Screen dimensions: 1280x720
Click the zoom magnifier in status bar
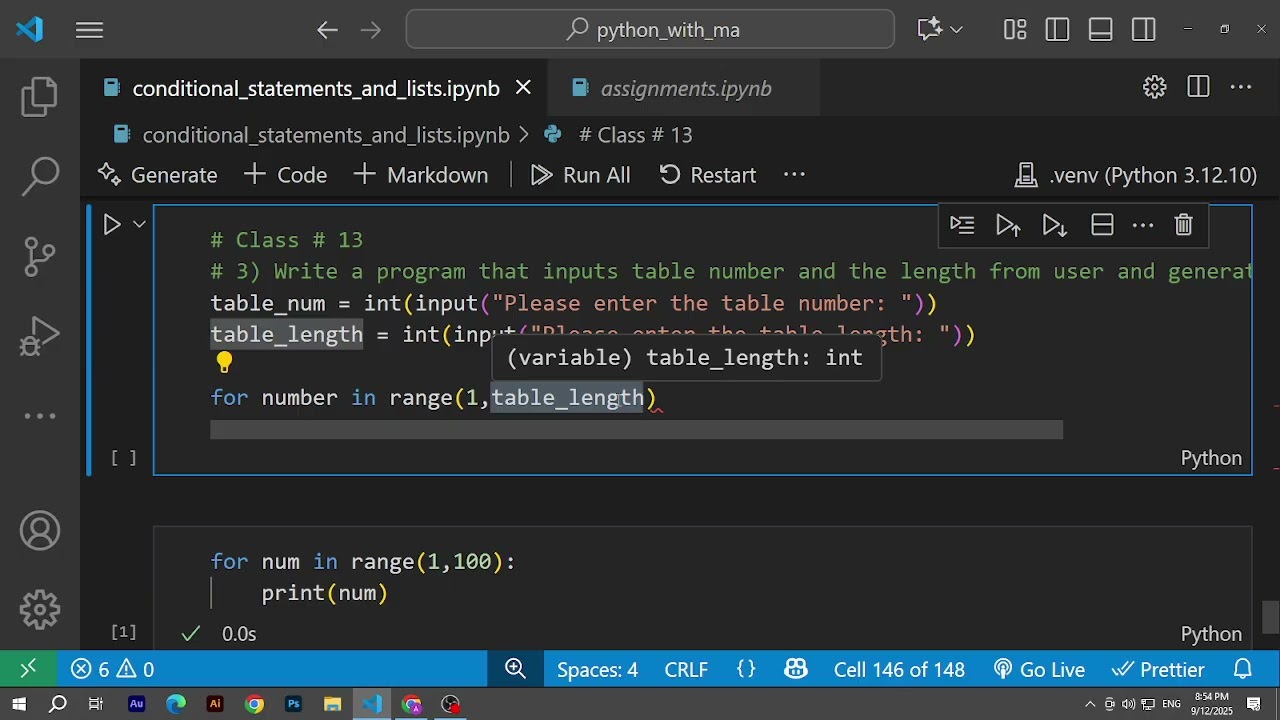pyautogui.click(x=516, y=669)
